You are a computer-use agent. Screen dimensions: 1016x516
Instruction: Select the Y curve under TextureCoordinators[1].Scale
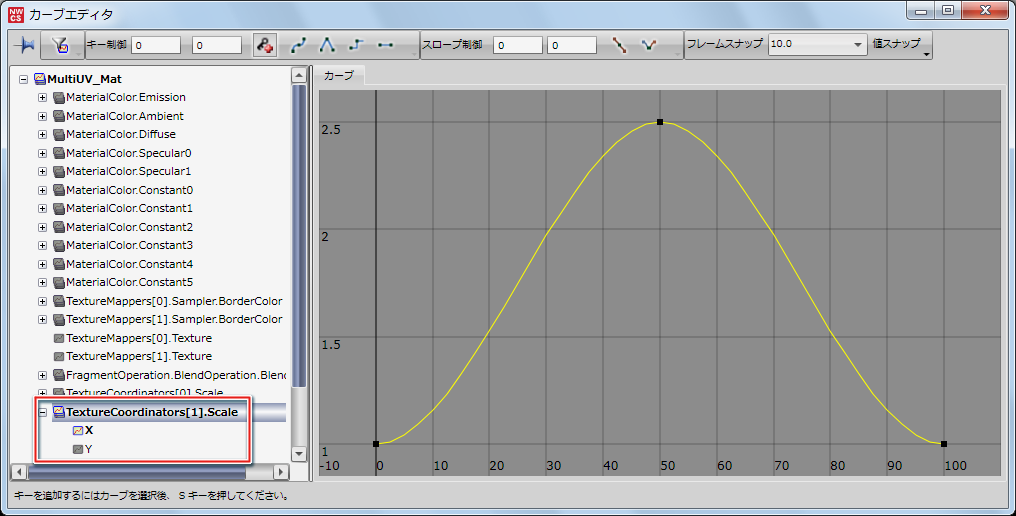pyautogui.click(x=88, y=450)
